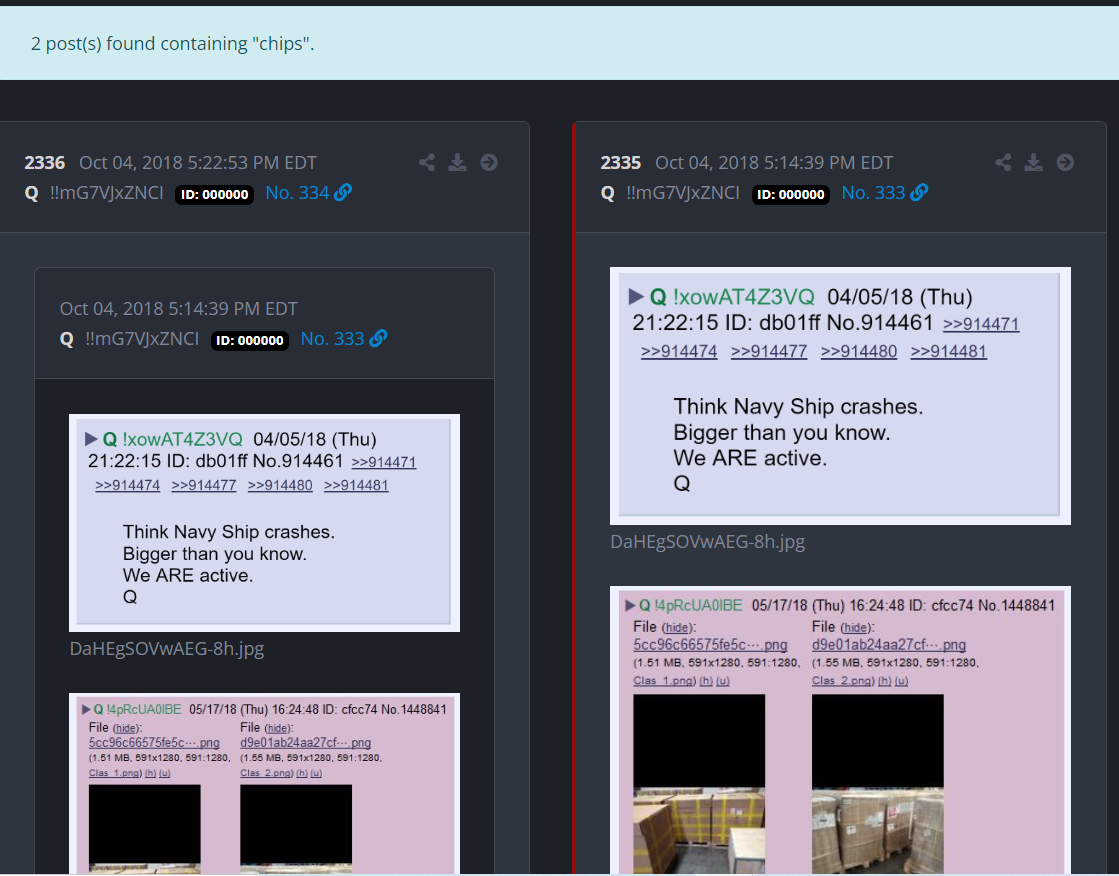Click timestamp of post 2335

point(774,163)
